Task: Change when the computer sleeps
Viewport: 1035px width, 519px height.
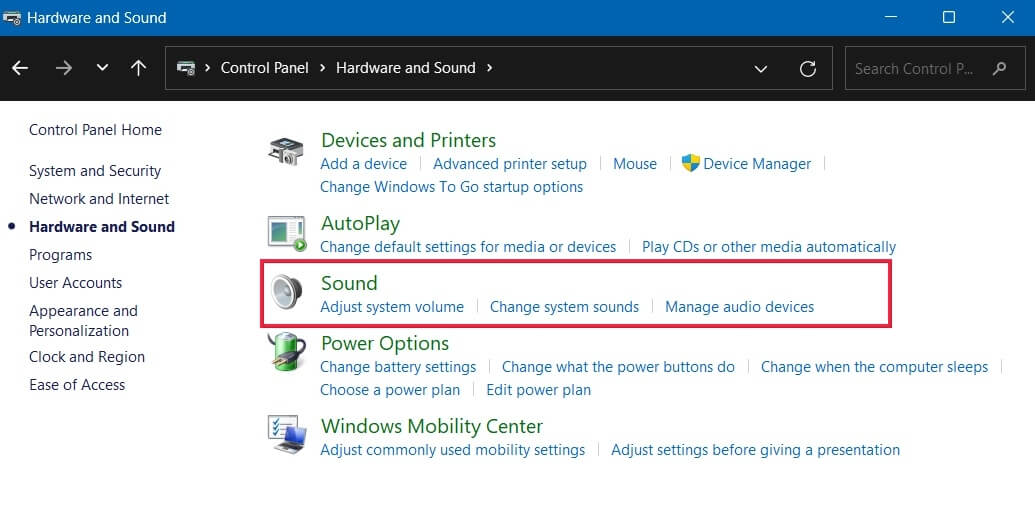Action: point(875,367)
